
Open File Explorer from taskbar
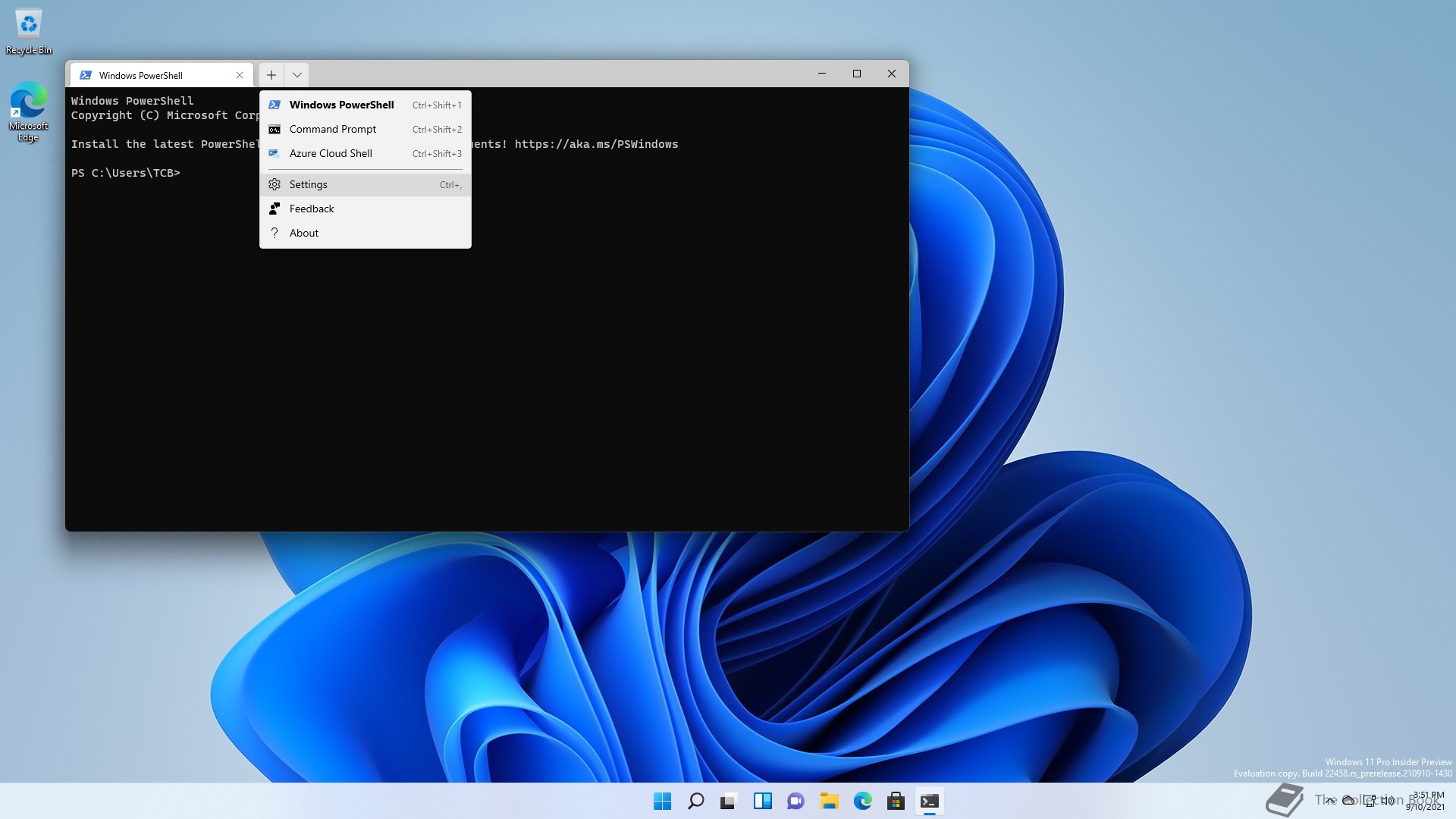click(829, 801)
